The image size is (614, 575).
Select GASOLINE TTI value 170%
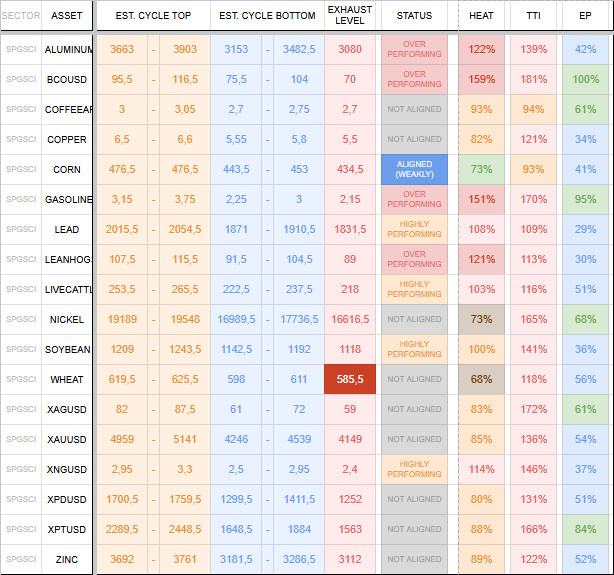point(533,199)
